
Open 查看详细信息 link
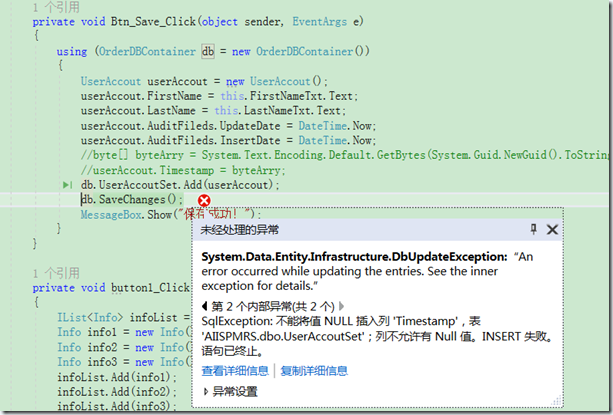(235, 370)
